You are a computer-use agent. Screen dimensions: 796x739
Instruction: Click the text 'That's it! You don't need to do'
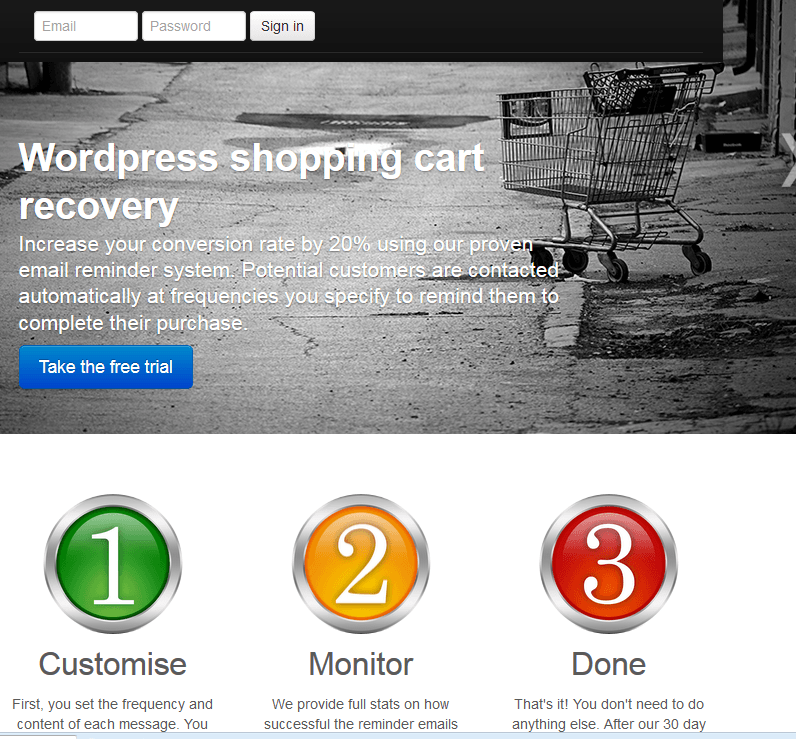pos(609,704)
